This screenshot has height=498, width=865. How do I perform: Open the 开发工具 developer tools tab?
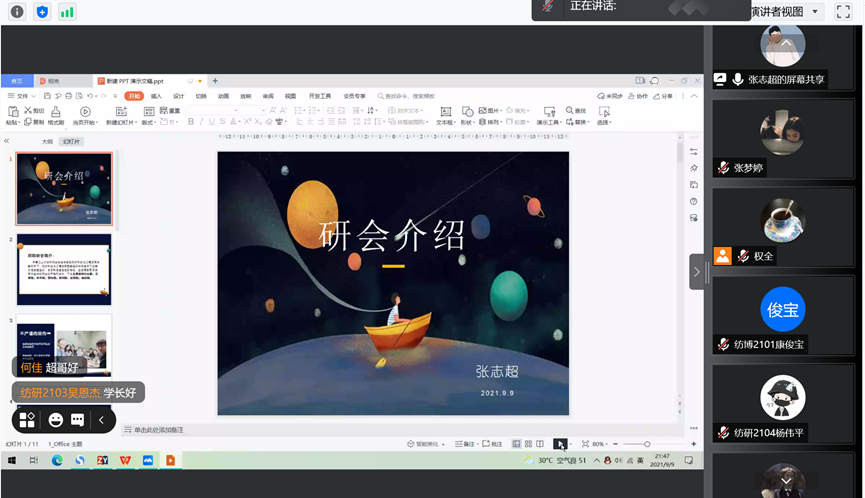320,96
